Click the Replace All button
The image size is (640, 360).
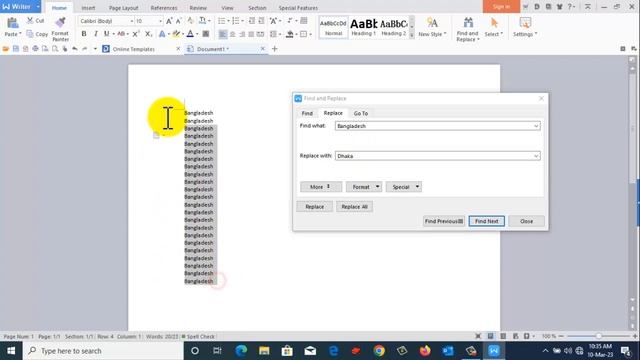354,207
